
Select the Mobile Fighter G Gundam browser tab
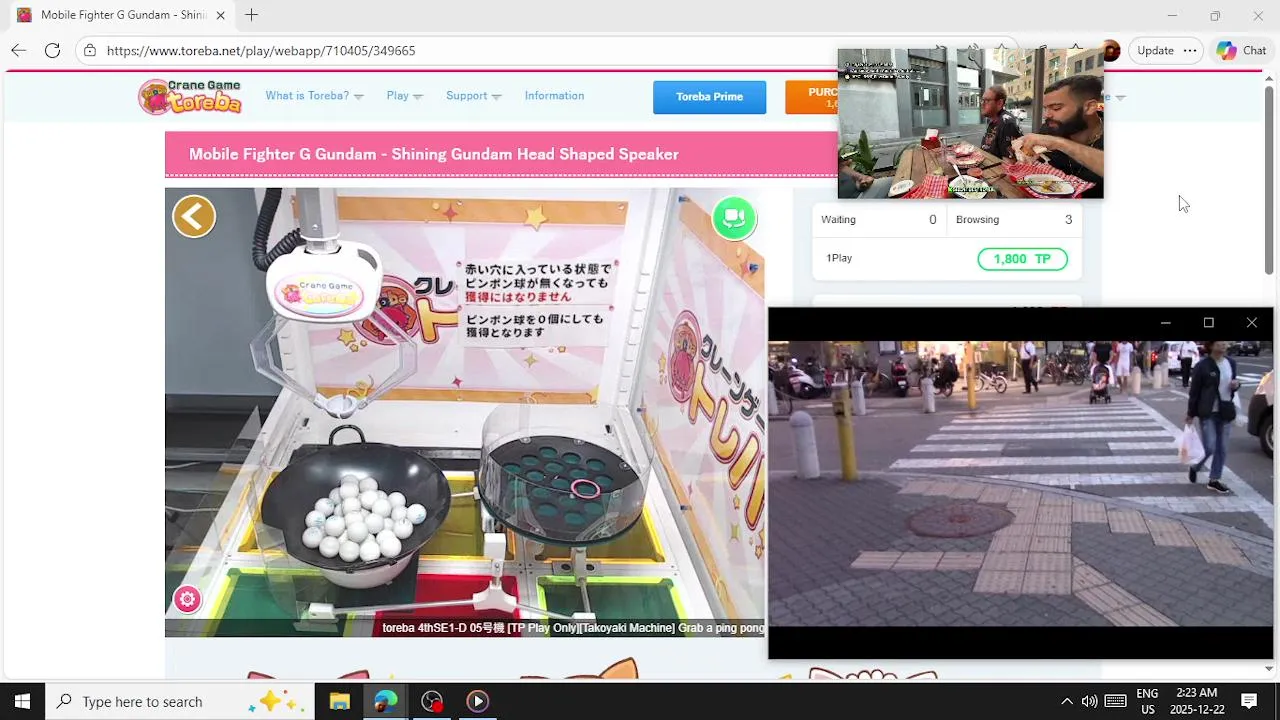click(120, 15)
